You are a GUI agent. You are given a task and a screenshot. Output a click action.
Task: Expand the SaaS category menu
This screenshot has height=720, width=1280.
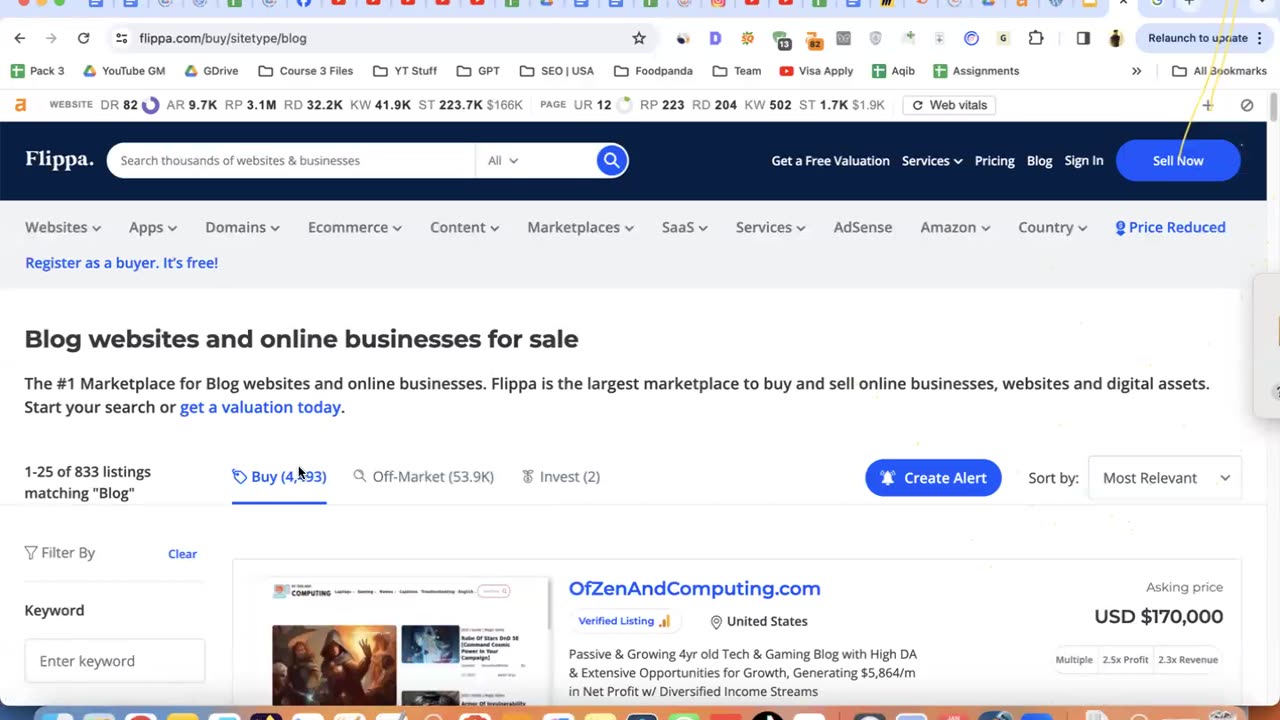pyautogui.click(x=685, y=227)
